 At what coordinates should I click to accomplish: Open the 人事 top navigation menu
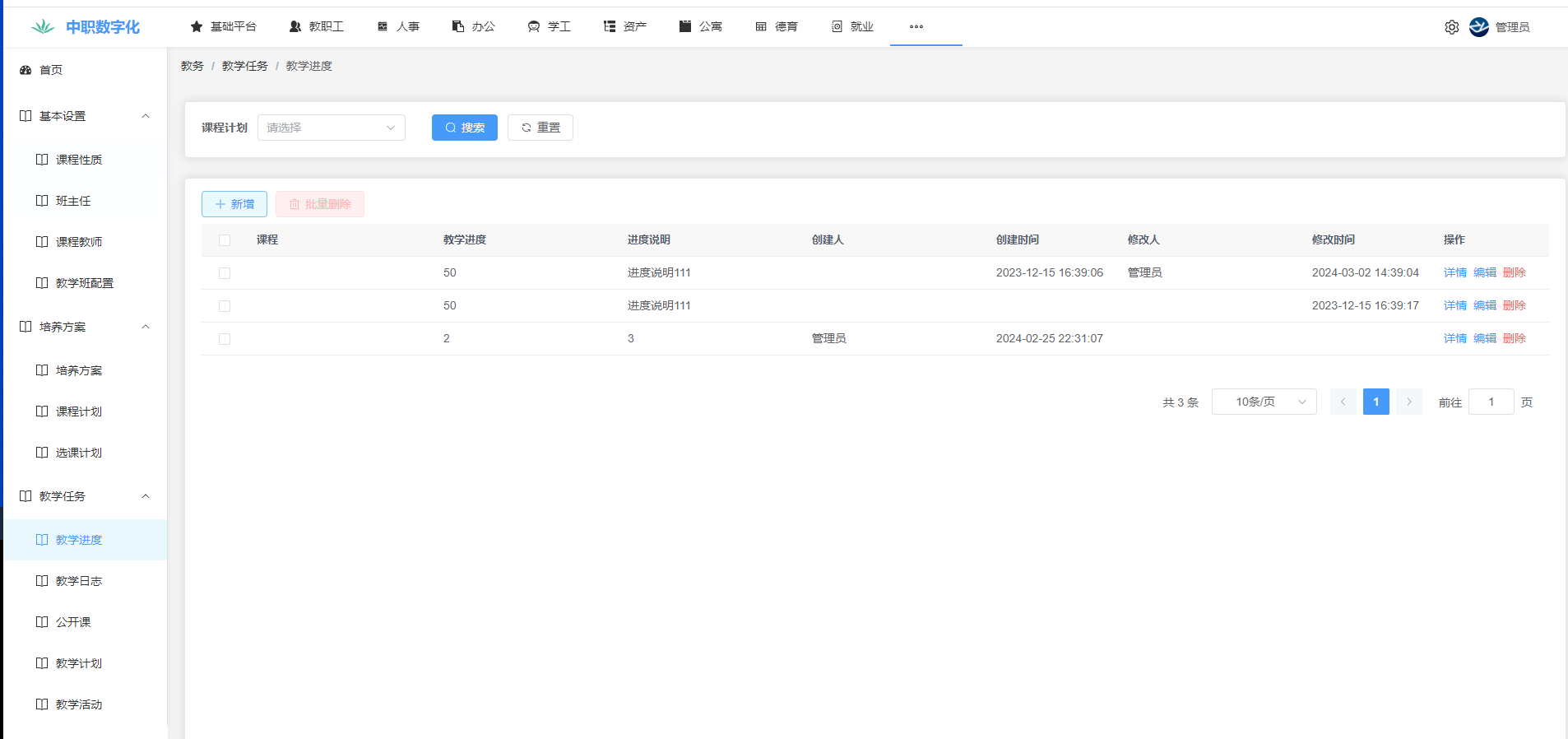tap(399, 27)
